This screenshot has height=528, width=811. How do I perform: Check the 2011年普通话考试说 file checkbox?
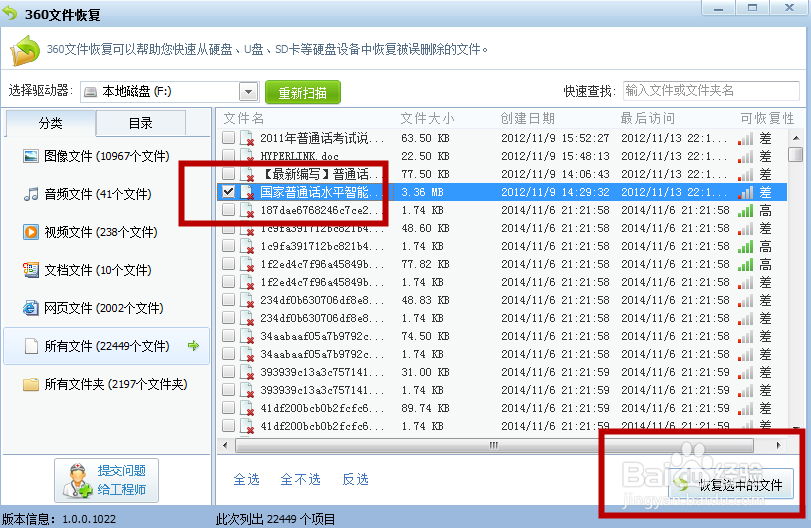tap(228, 138)
